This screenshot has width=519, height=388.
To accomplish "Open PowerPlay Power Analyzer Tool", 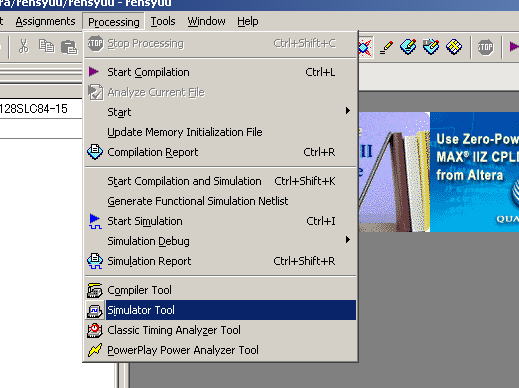I will (x=220, y=350).
